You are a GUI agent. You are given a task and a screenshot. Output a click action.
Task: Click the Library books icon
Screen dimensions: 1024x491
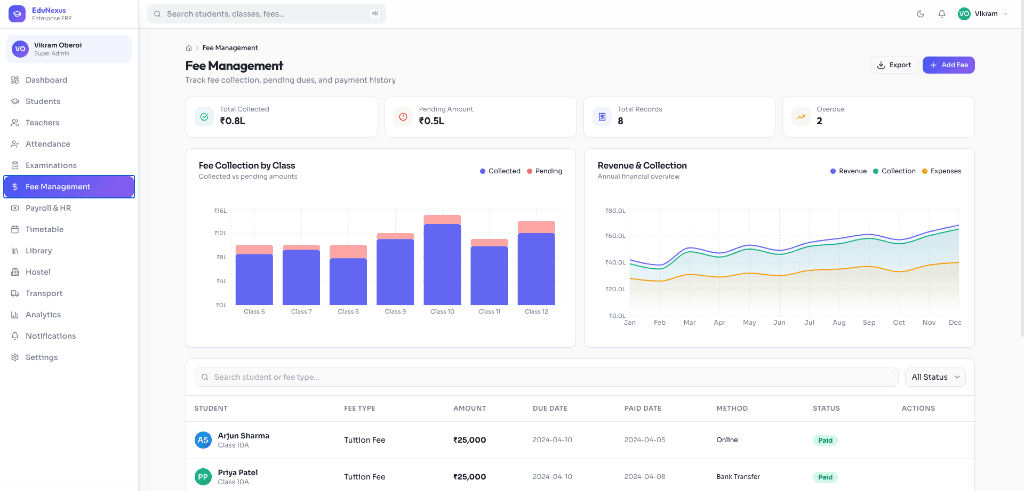[15, 251]
